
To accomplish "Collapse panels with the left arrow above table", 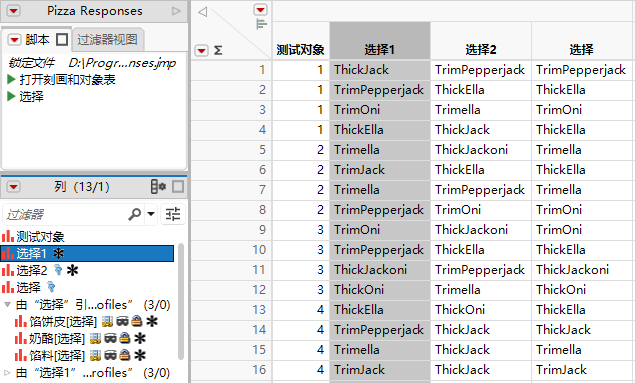I will (202, 12).
